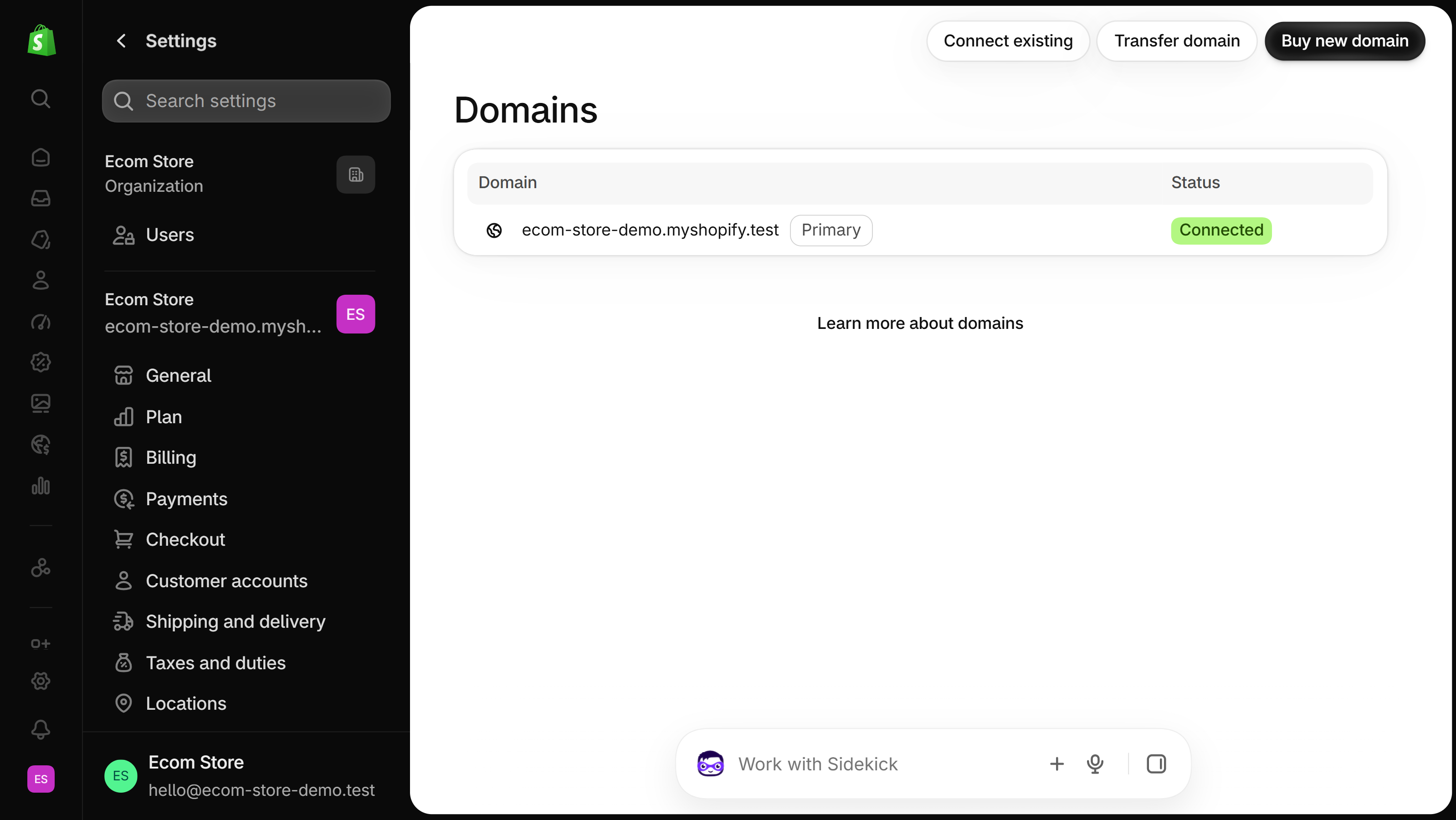Open notifications bell icon
The width and height of the screenshot is (1456, 820).
click(x=41, y=730)
